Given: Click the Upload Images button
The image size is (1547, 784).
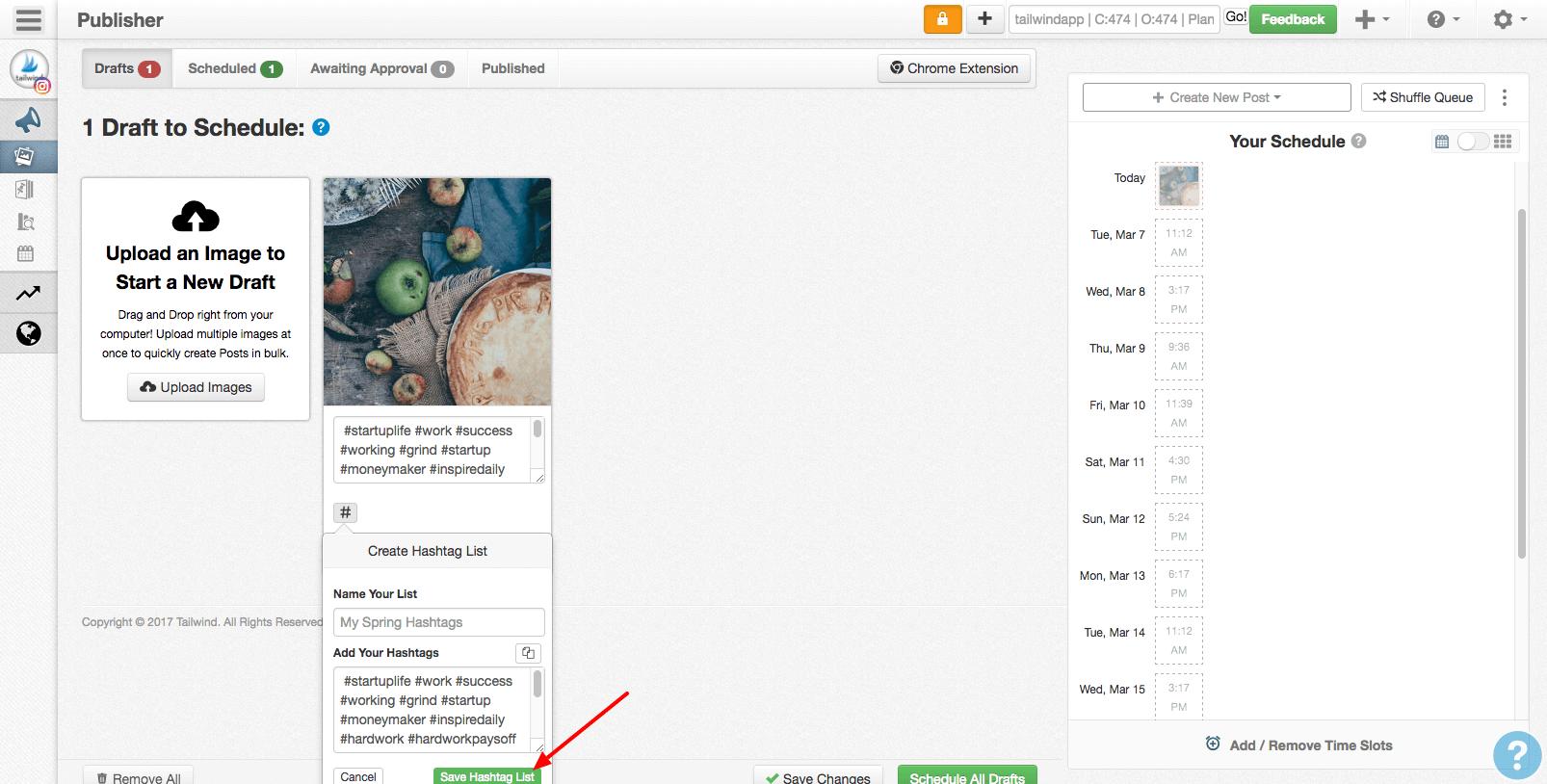Looking at the screenshot, I should tap(196, 387).
